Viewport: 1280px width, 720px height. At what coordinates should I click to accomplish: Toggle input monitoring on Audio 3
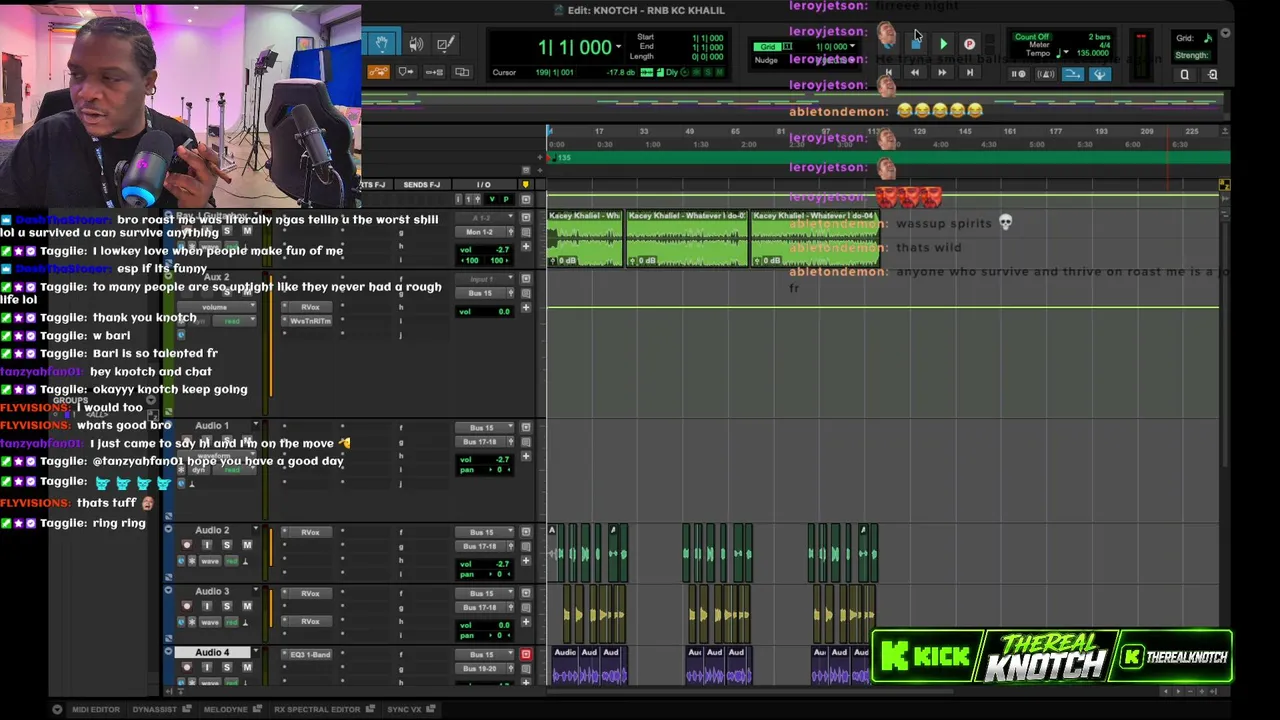tap(207, 606)
